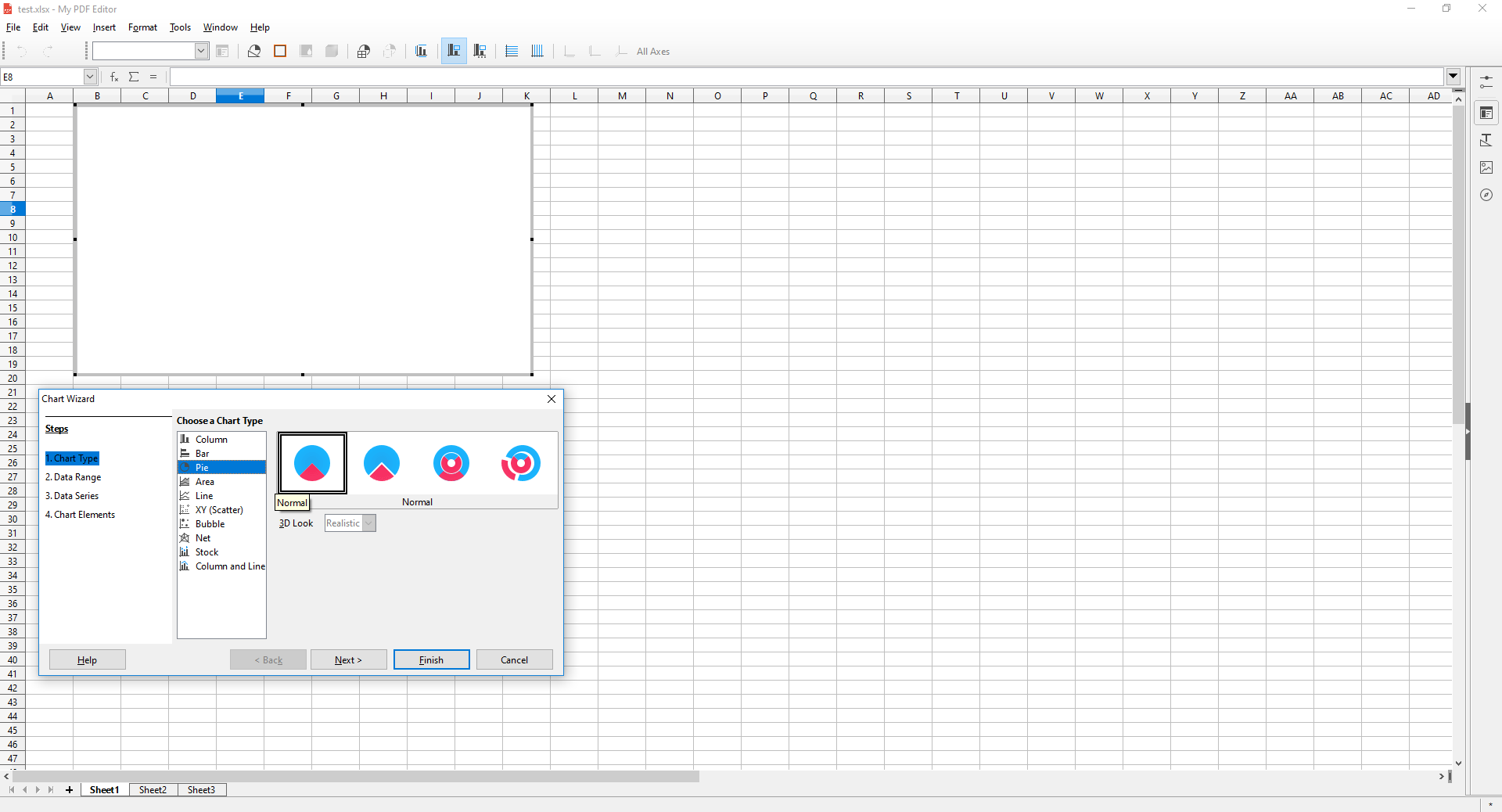Open the Styles sidebar panel
The image size is (1502, 812).
point(1486,141)
